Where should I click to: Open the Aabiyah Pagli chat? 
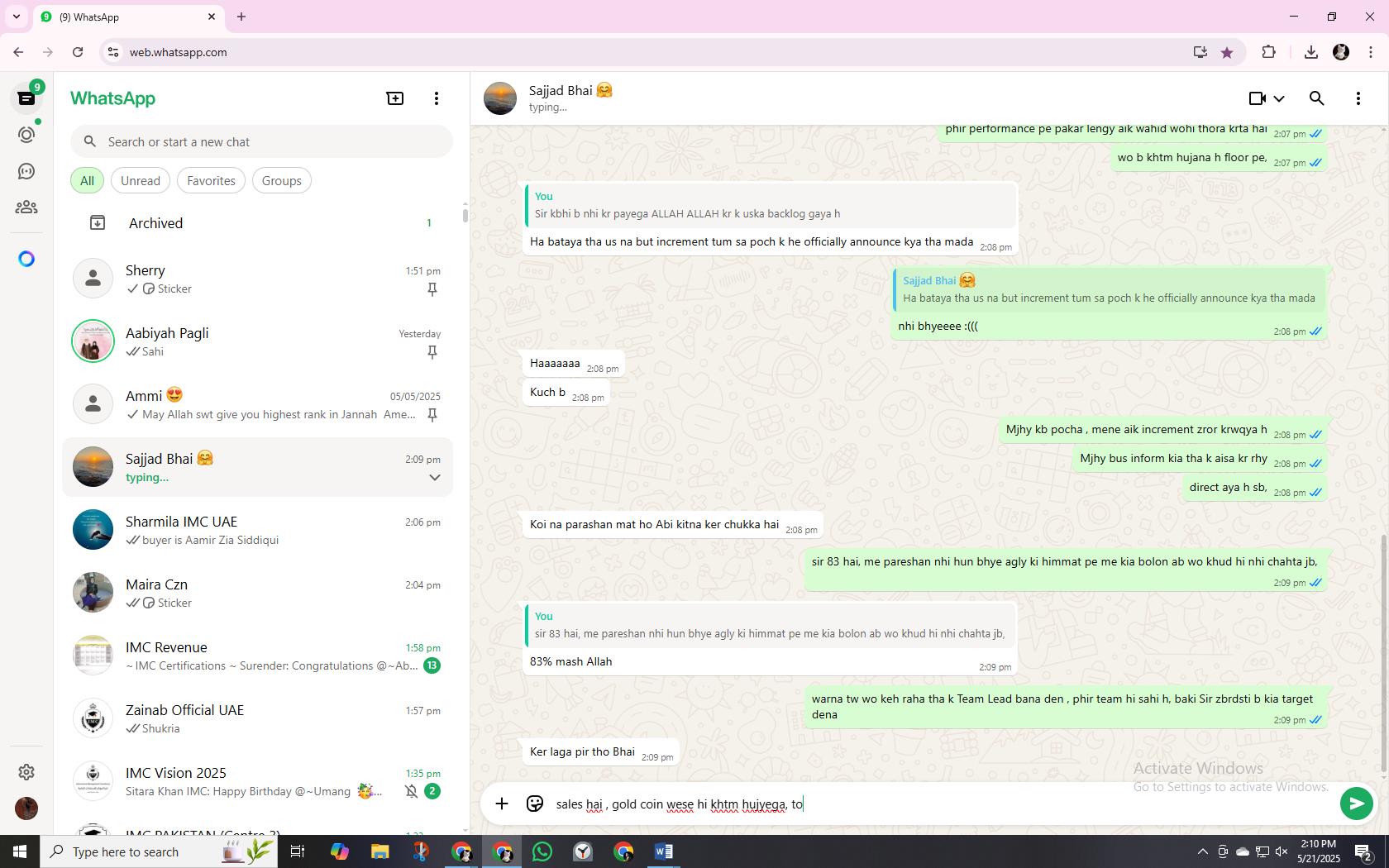click(x=258, y=341)
